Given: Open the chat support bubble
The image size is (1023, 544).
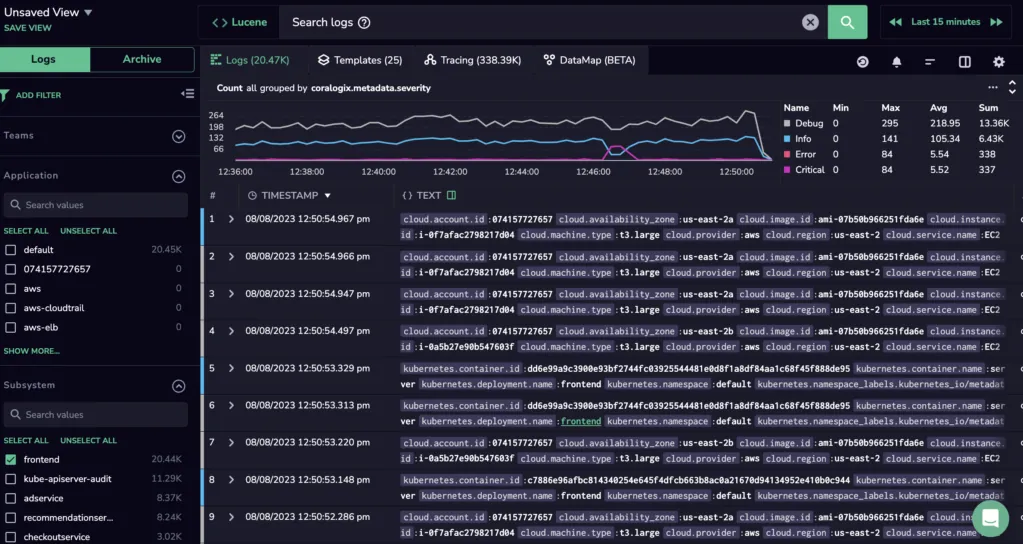Looking at the screenshot, I should click(990, 518).
